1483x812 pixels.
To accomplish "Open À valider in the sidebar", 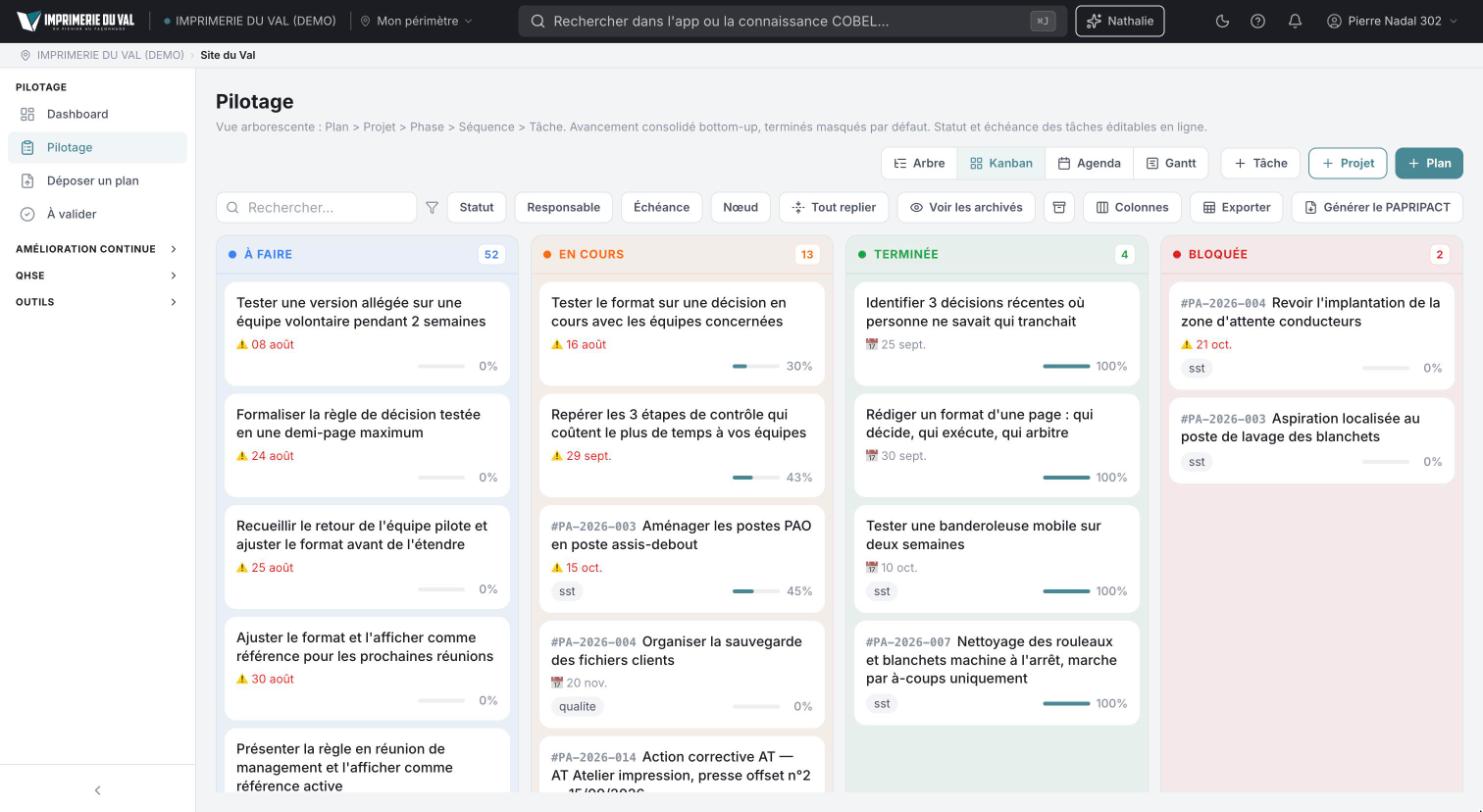I will [97, 214].
